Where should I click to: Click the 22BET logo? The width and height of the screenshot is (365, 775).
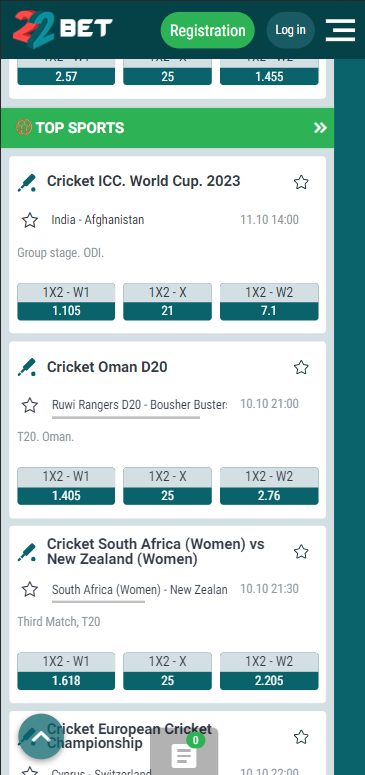pos(63,29)
